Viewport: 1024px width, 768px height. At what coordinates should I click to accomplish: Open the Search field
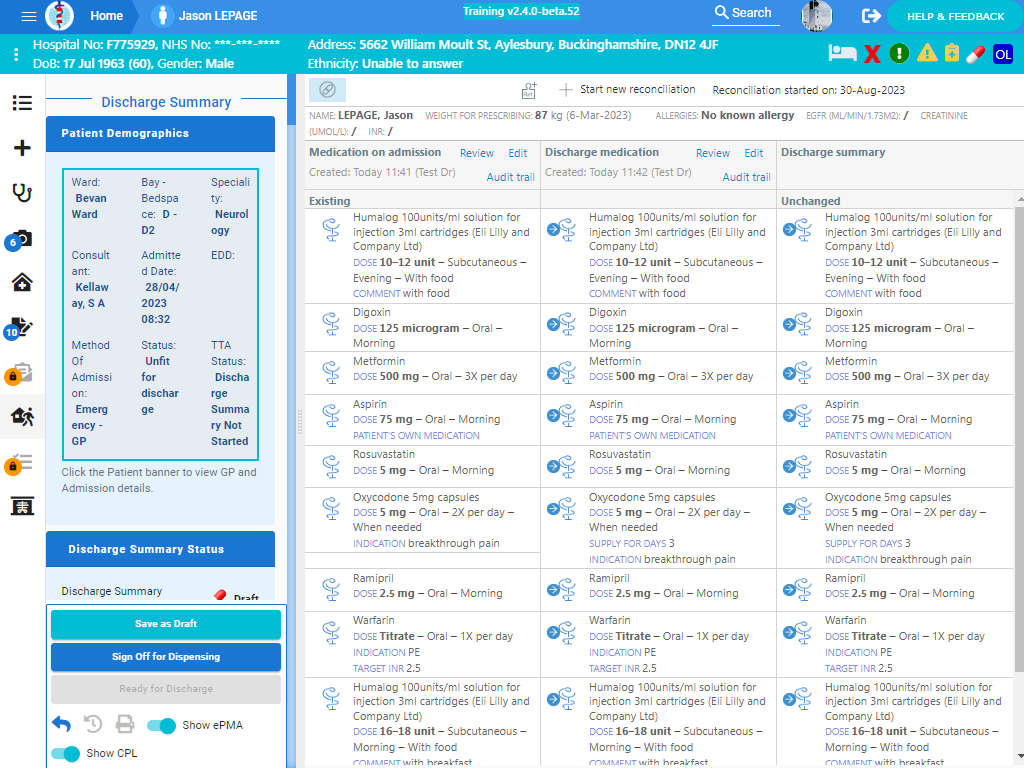pyautogui.click(x=745, y=13)
